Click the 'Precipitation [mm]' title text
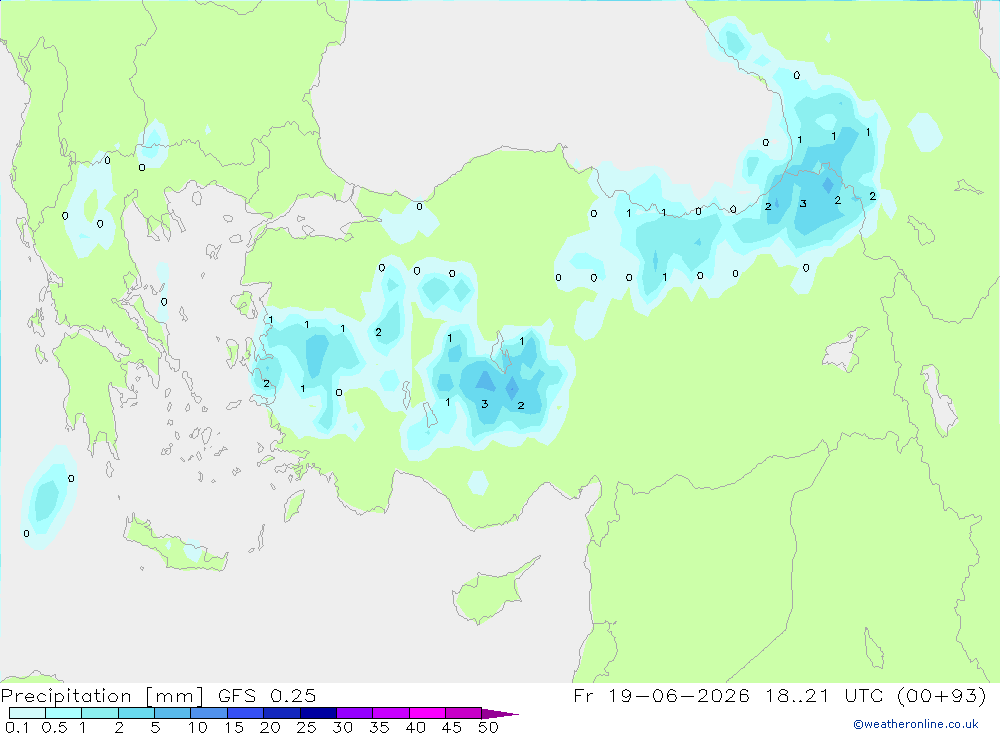1000x733 pixels. tap(102, 696)
